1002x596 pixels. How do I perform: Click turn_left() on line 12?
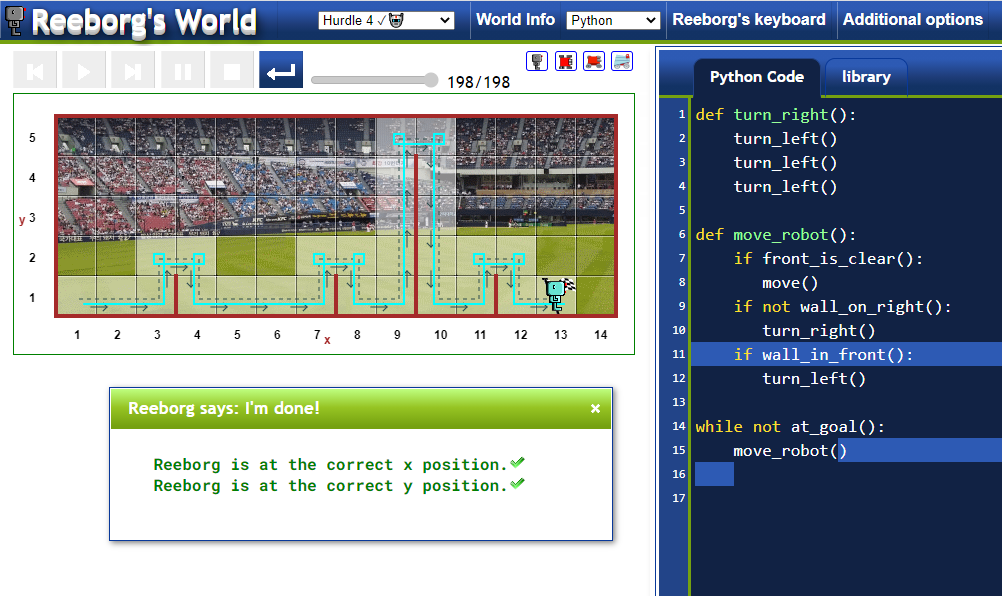(814, 379)
